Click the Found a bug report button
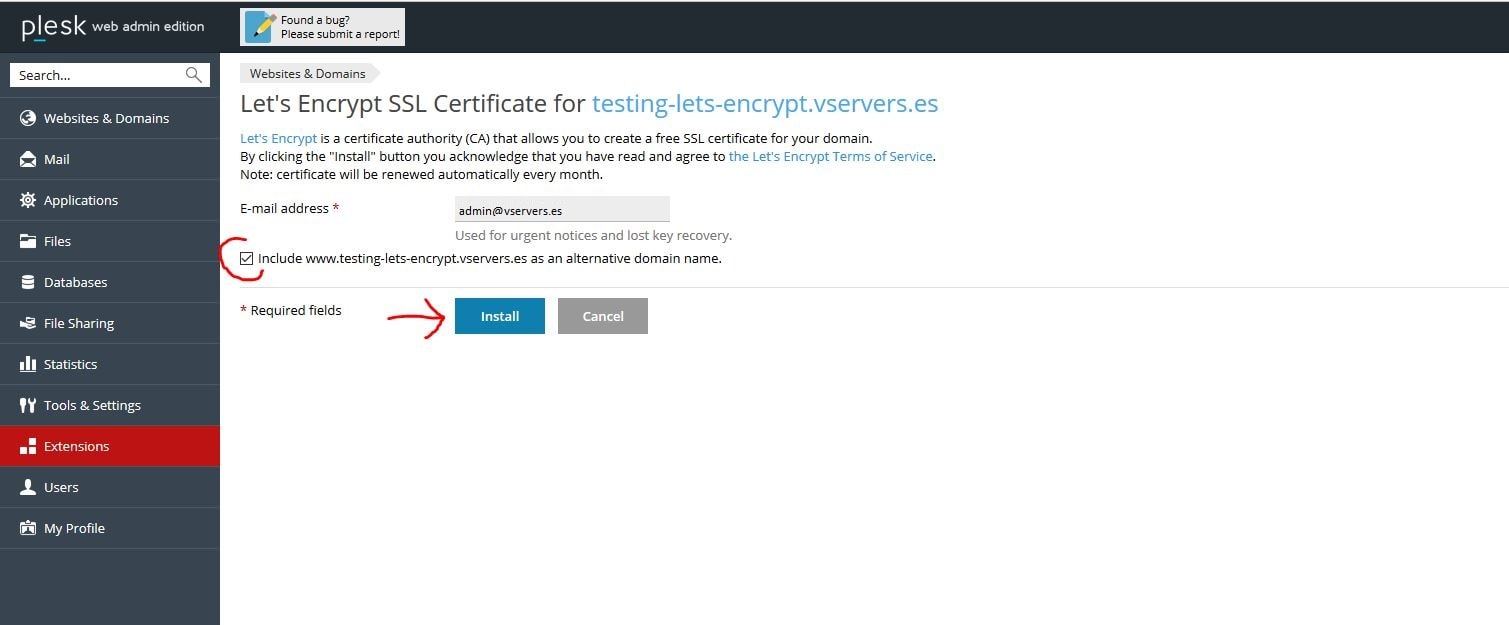Image resolution: width=1509 pixels, height=625 pixels. point(322,27)
